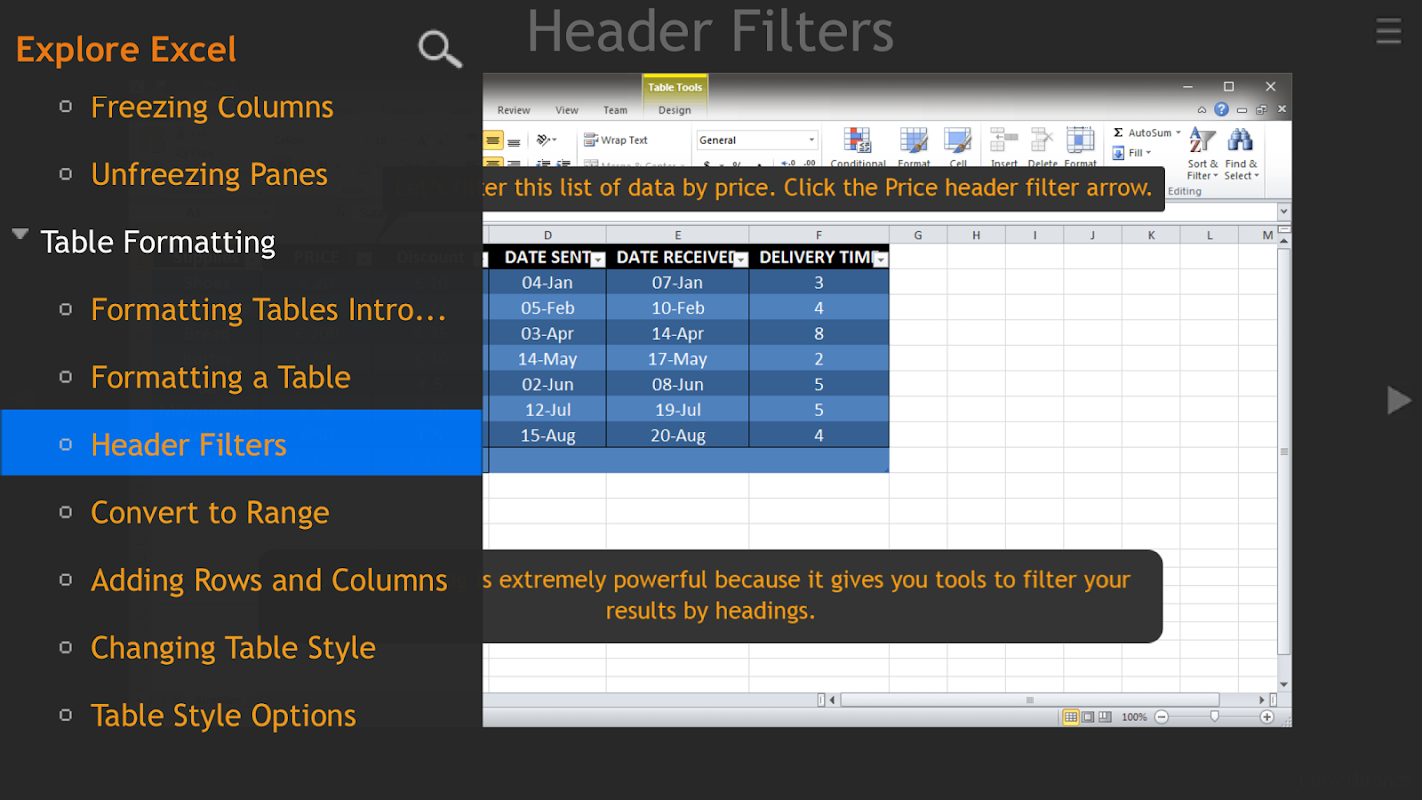This screenshot has width=1422, height=800.
Task: Switch to Page Layout view
Action: pos(1088,717)
